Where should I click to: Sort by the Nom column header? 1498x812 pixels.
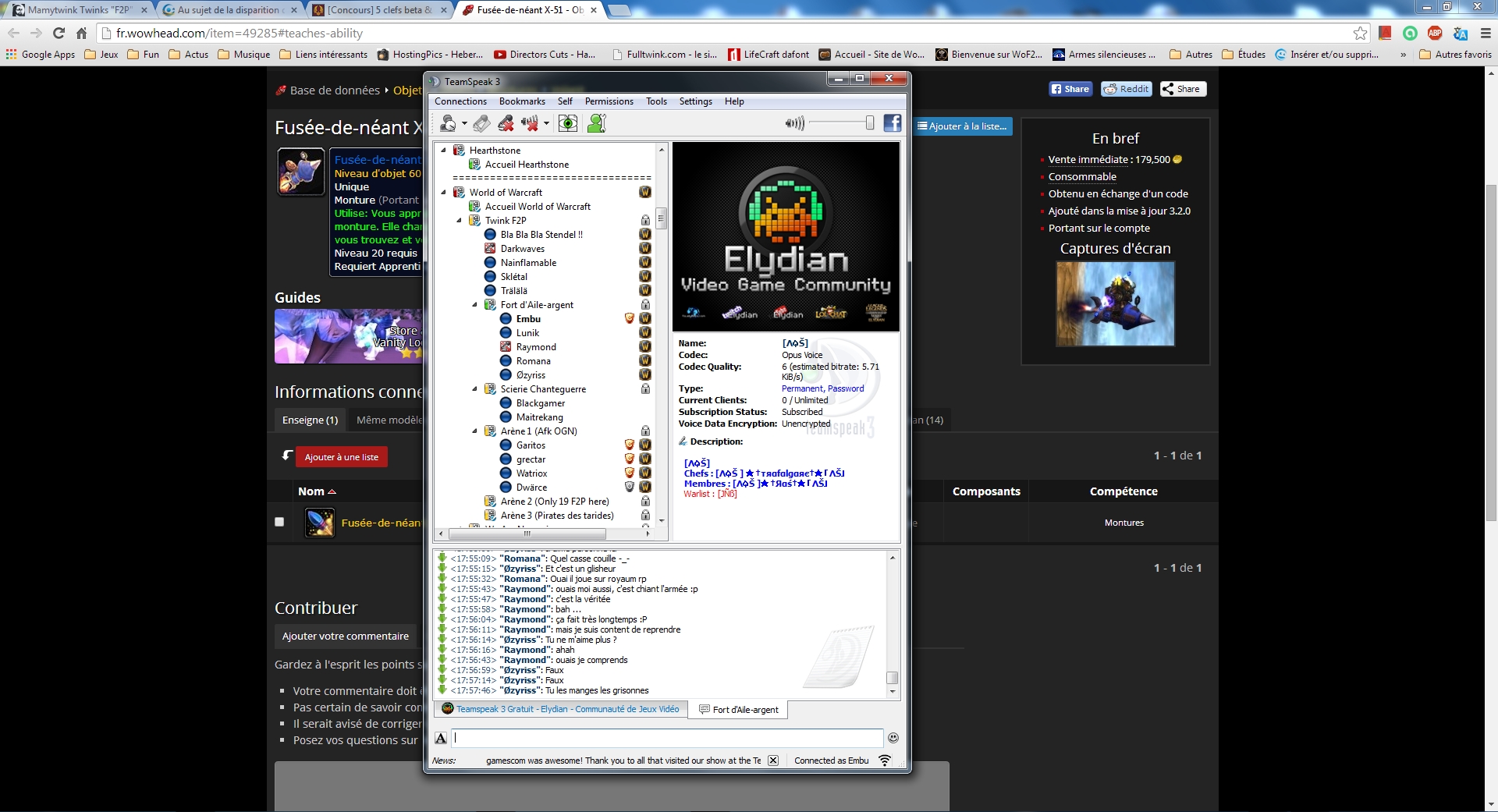(316, 491)
